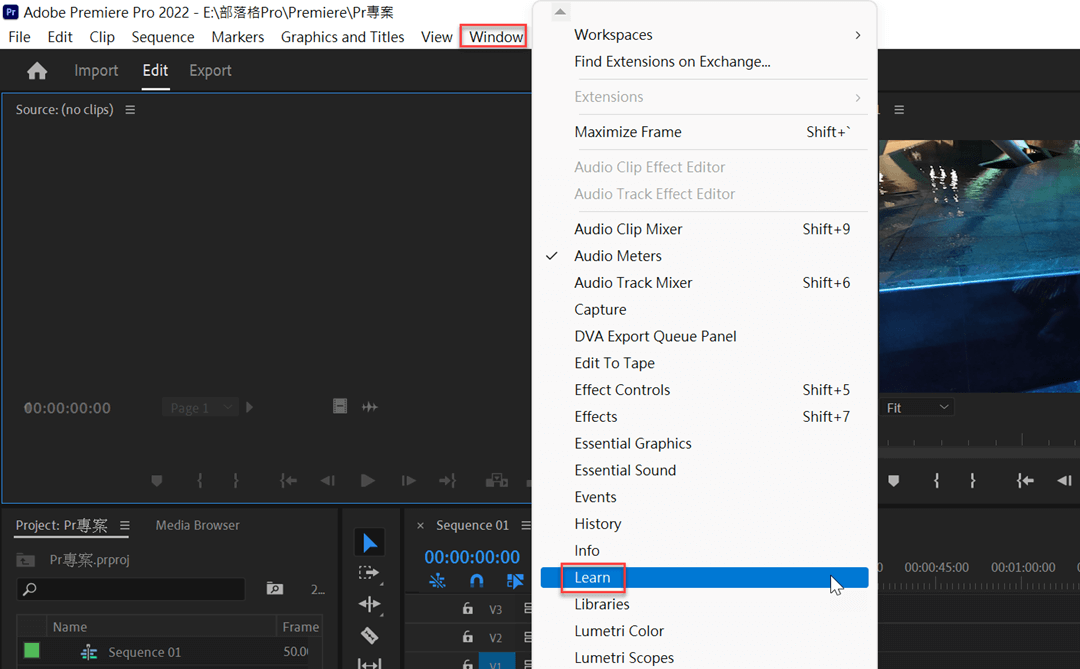Choose Essential Graphics in Window menu
1080x669 pixels.
[704, 444]
